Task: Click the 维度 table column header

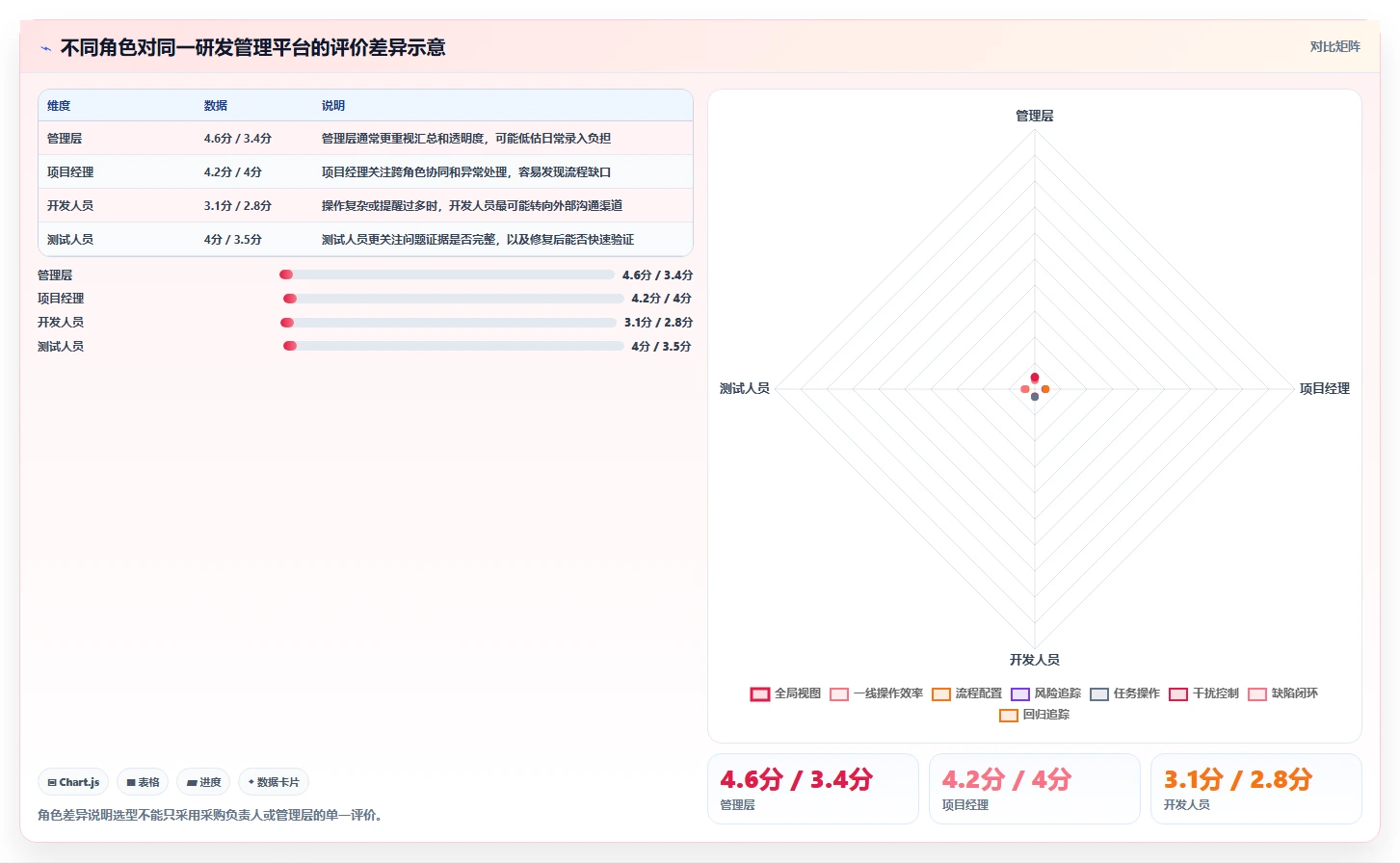Action: pyautogui.click(x=59, y=106)
